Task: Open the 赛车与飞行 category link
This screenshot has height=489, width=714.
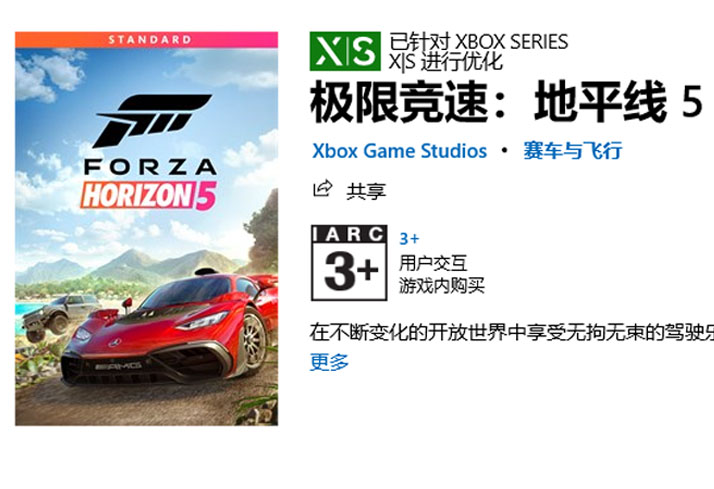Action: click(x=572, y=151)
